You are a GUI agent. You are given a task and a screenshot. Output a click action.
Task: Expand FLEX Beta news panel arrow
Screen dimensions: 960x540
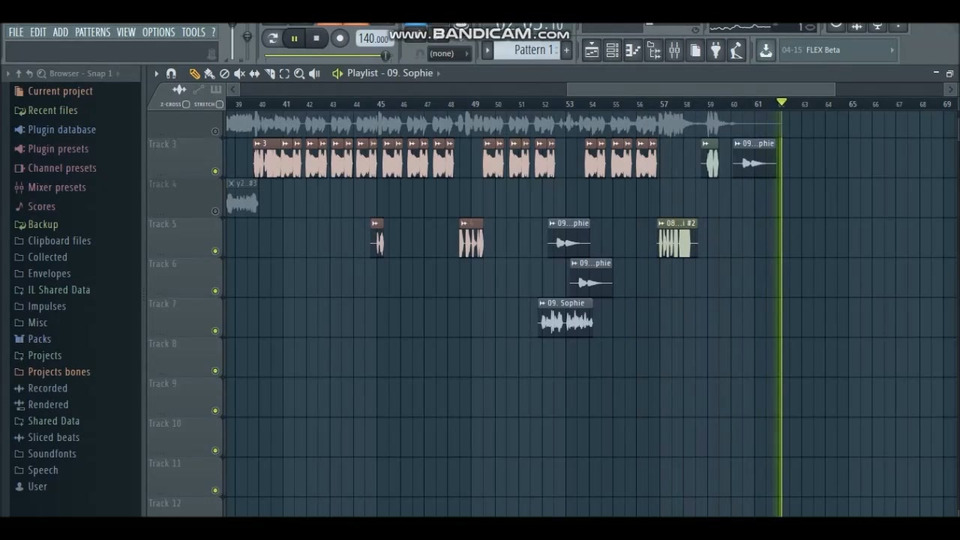coord(892,50)
